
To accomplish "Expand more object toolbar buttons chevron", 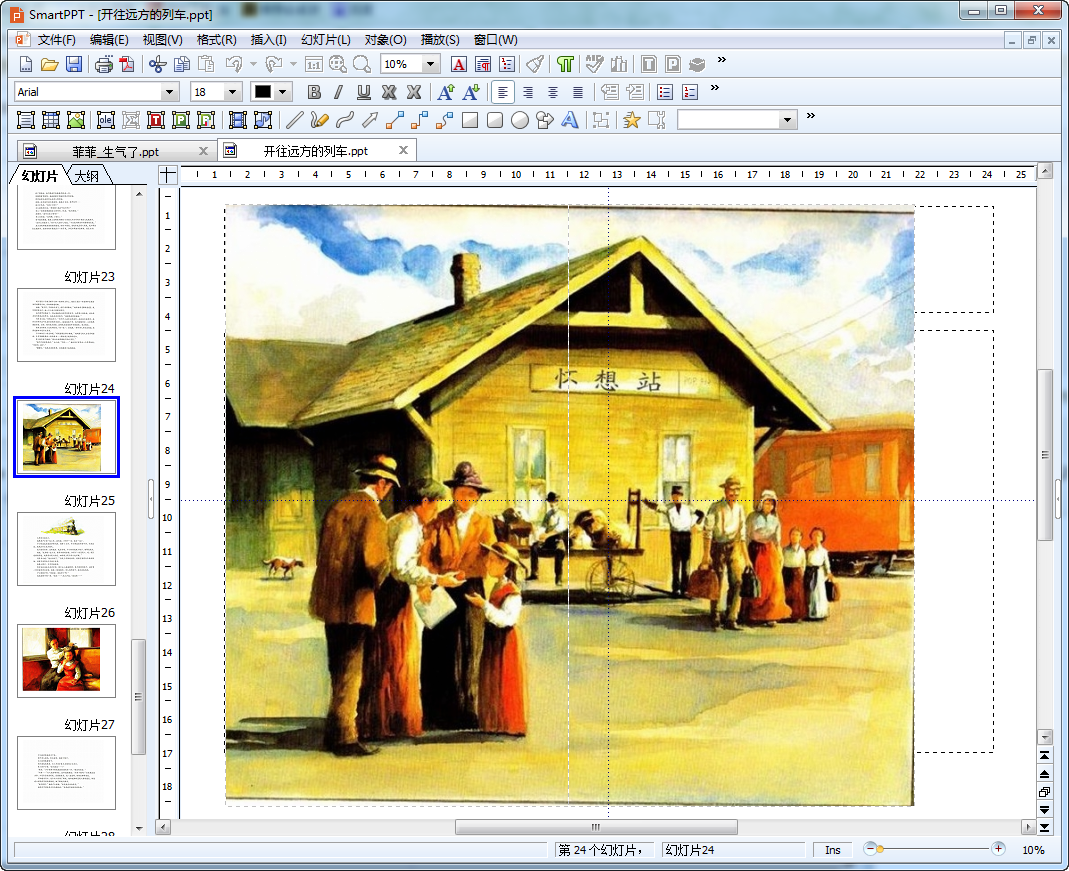I will click(811, 116).
